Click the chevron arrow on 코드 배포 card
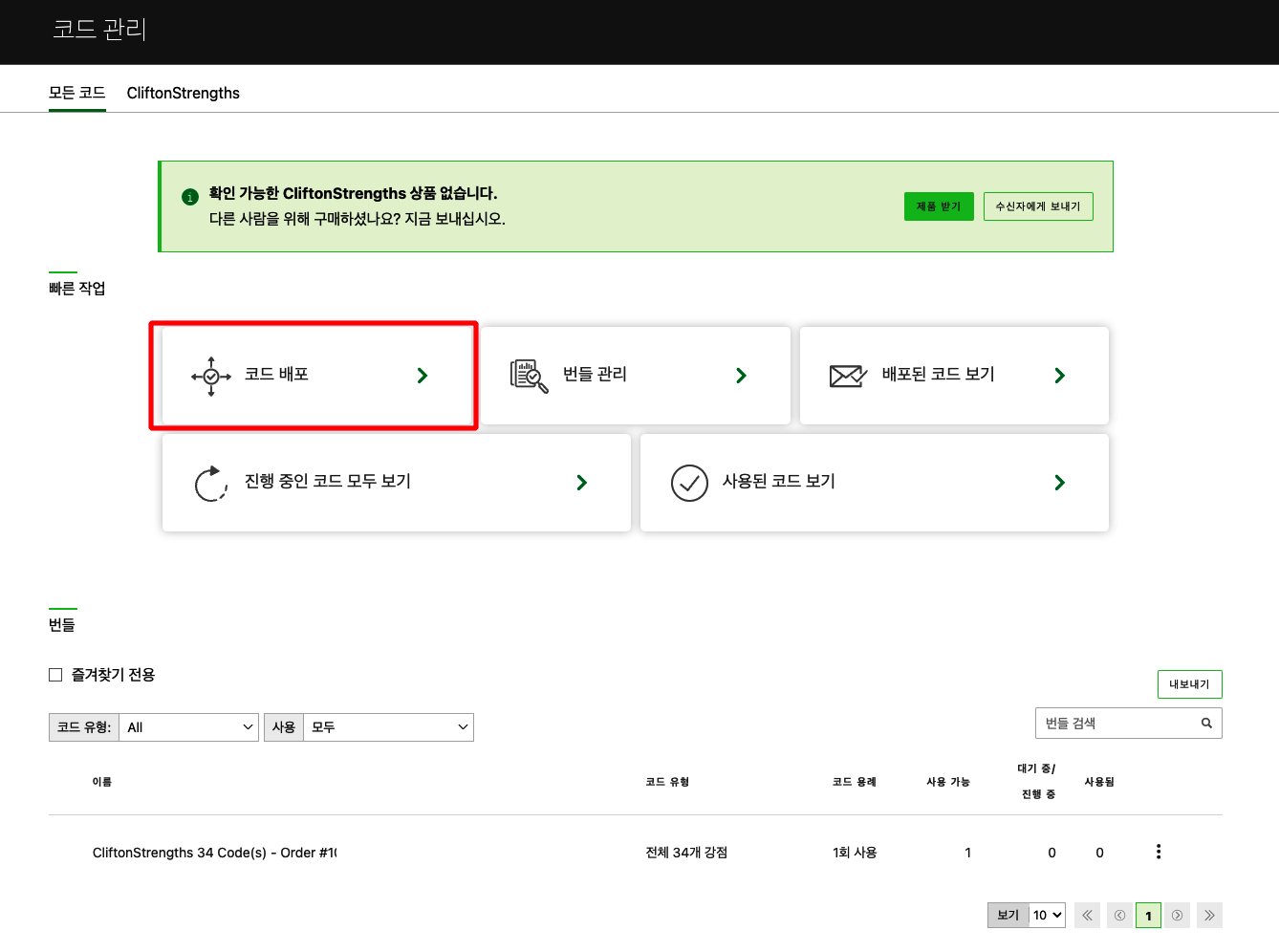Viewport: 1279px width, 952px height. [x=423, y=376]
